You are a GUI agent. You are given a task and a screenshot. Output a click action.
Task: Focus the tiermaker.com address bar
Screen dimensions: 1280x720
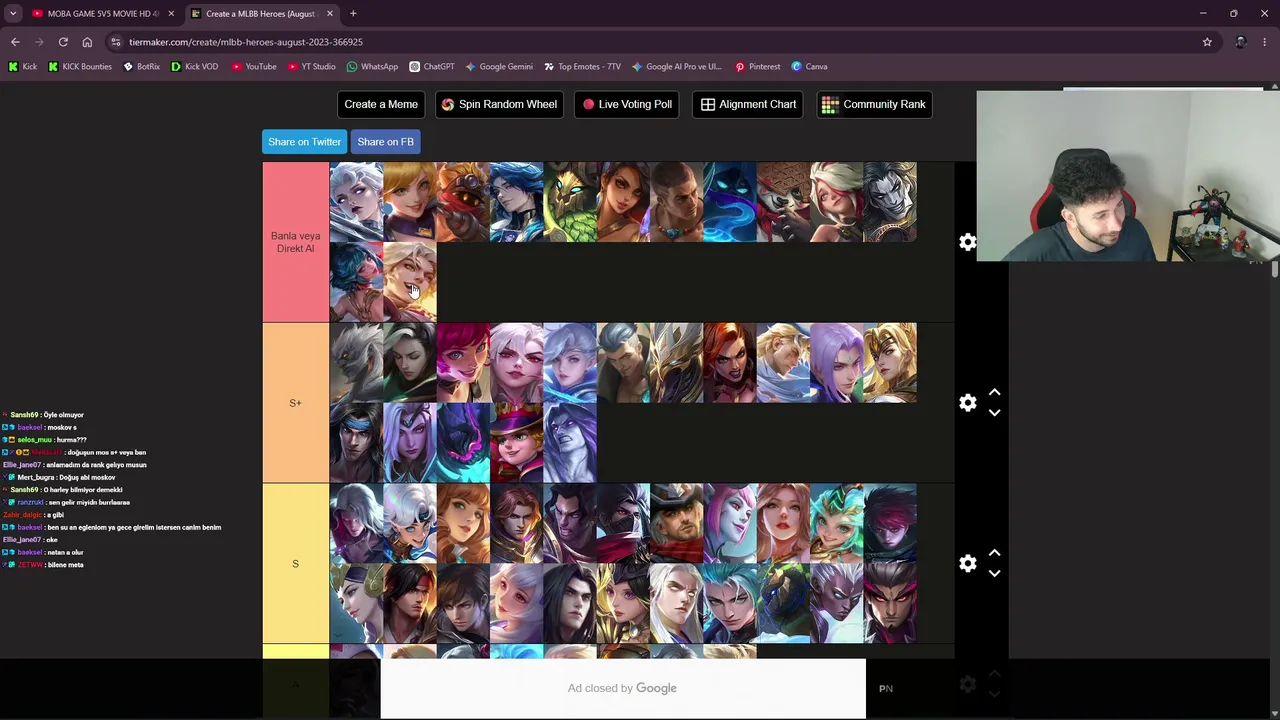pyautogui.click(x=660, y=42)
